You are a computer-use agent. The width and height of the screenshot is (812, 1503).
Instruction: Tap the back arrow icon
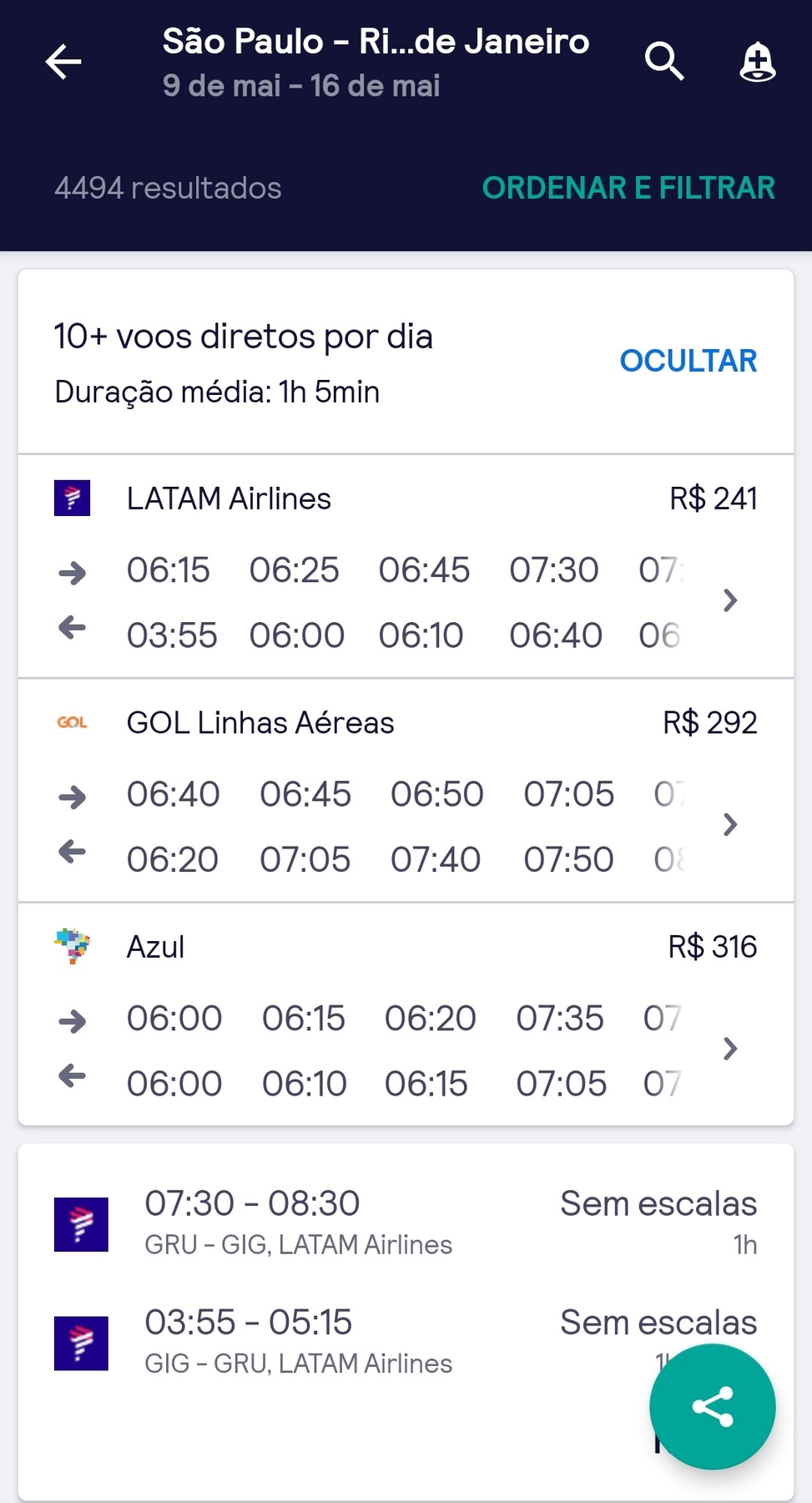point(63,62)
